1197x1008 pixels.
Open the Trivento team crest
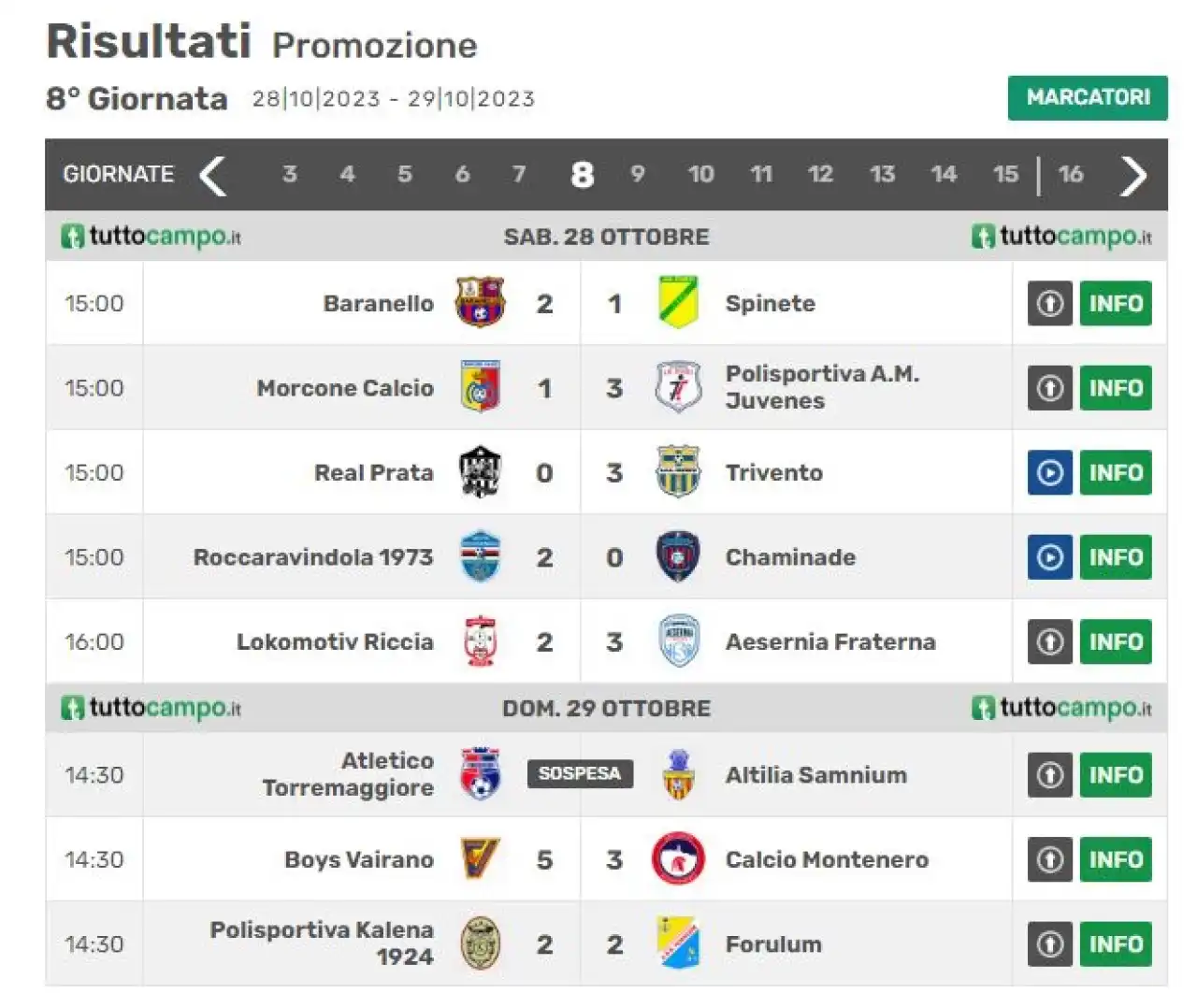tap(678, 472)
